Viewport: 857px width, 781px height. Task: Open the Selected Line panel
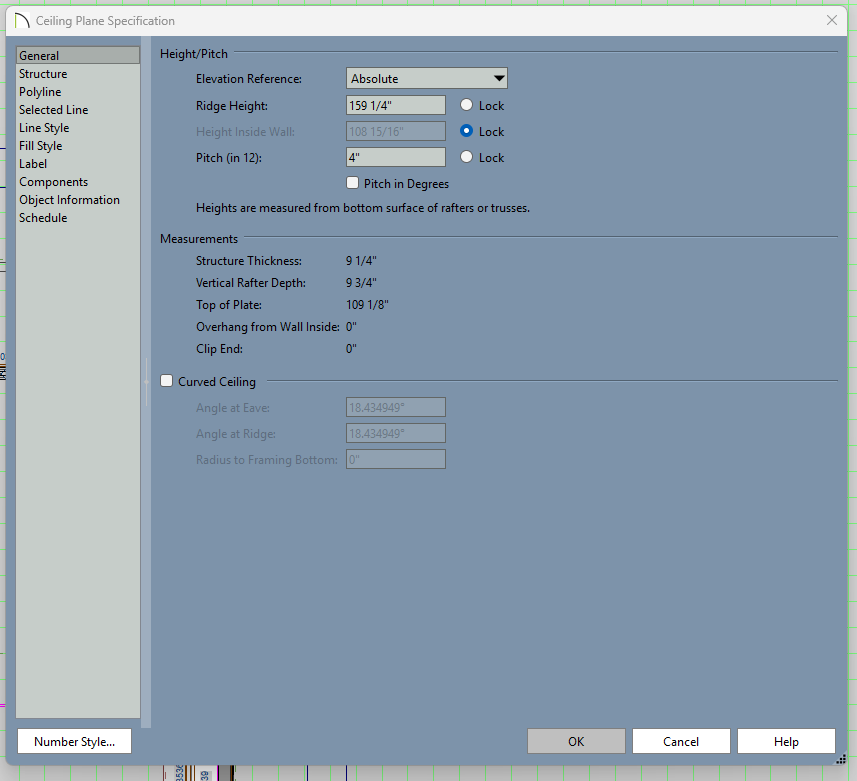pyautogui.click(x=53, y=110)
